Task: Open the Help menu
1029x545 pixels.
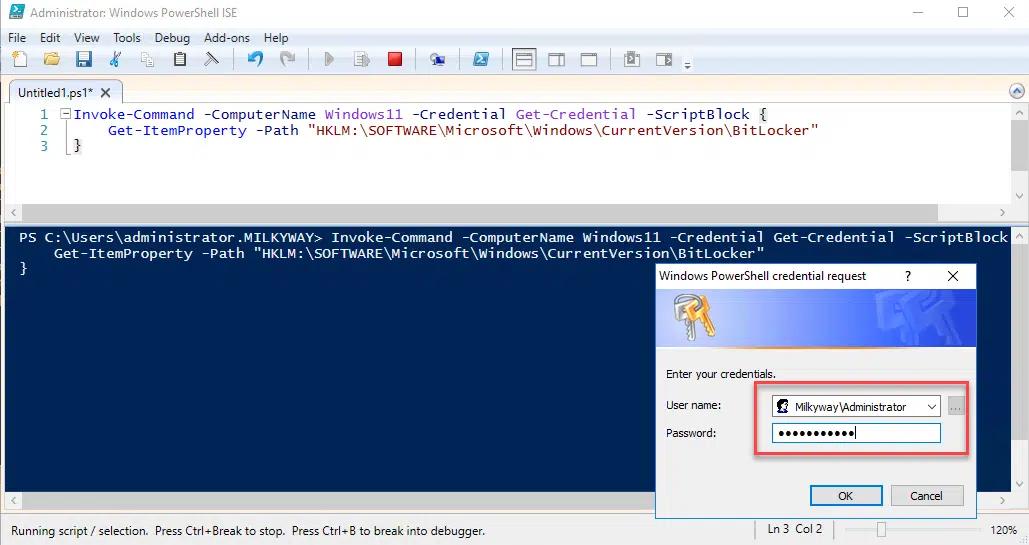Action: tap(276, 37)
